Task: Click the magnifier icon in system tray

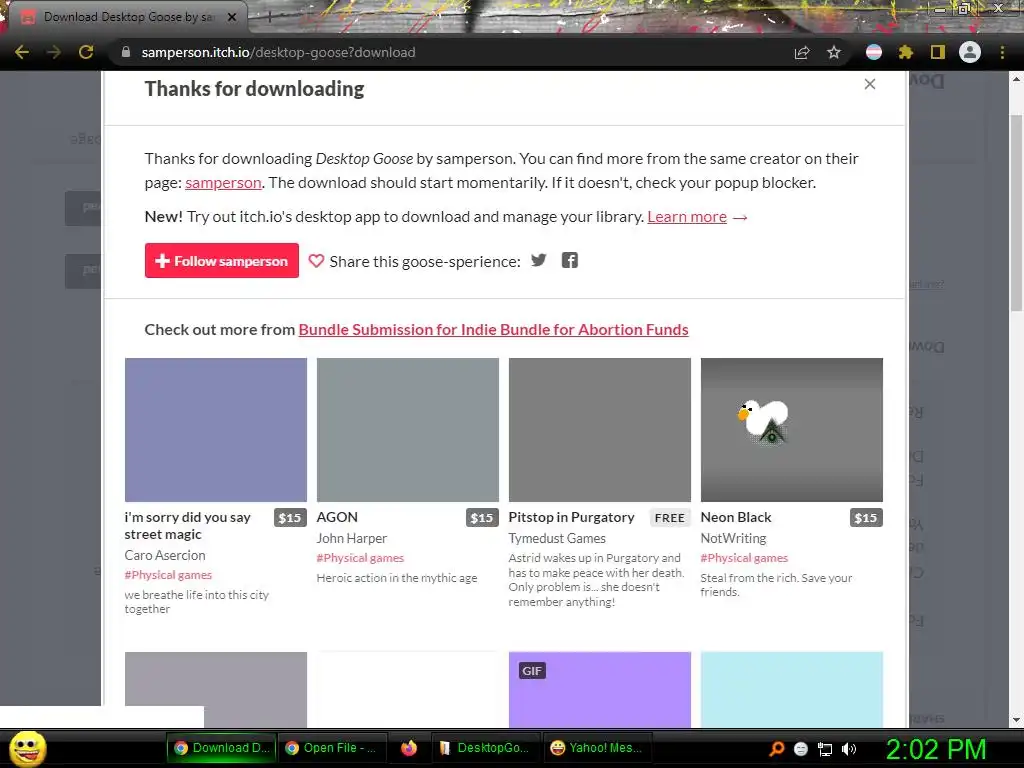Action: [777, 749]
